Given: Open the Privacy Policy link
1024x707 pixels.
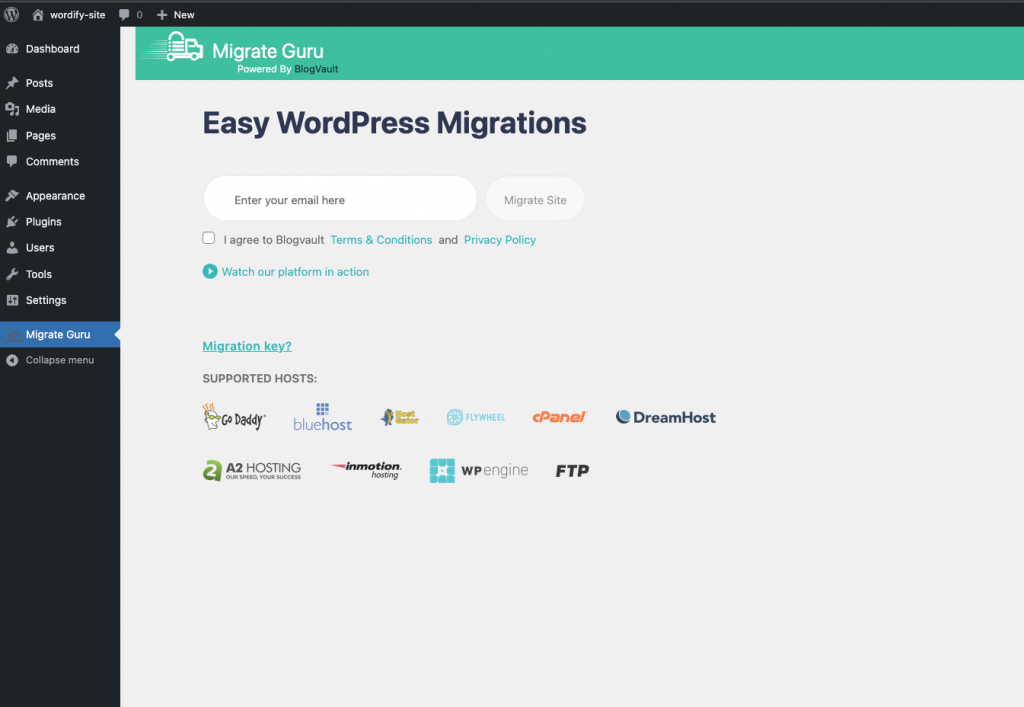Looking at the screenshot, I should point(500,240).
